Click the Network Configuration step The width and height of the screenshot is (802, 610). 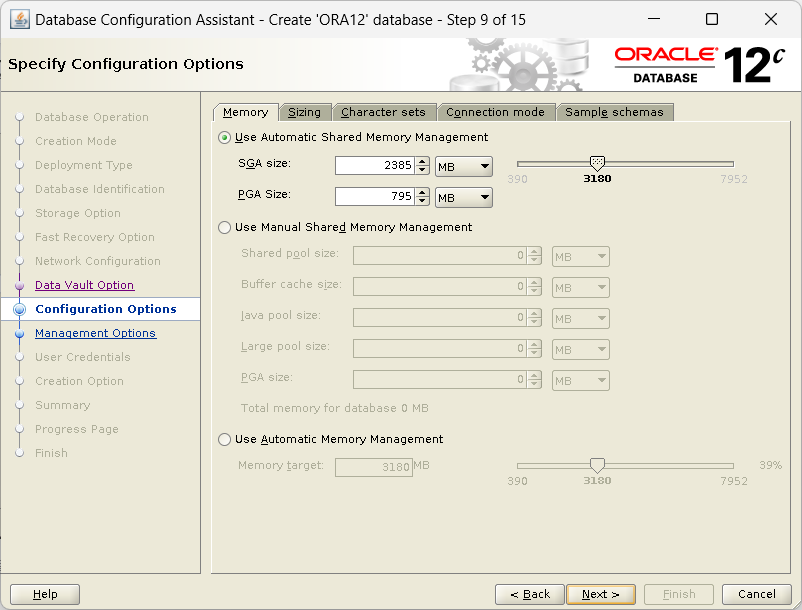click(x=98, y=261)
